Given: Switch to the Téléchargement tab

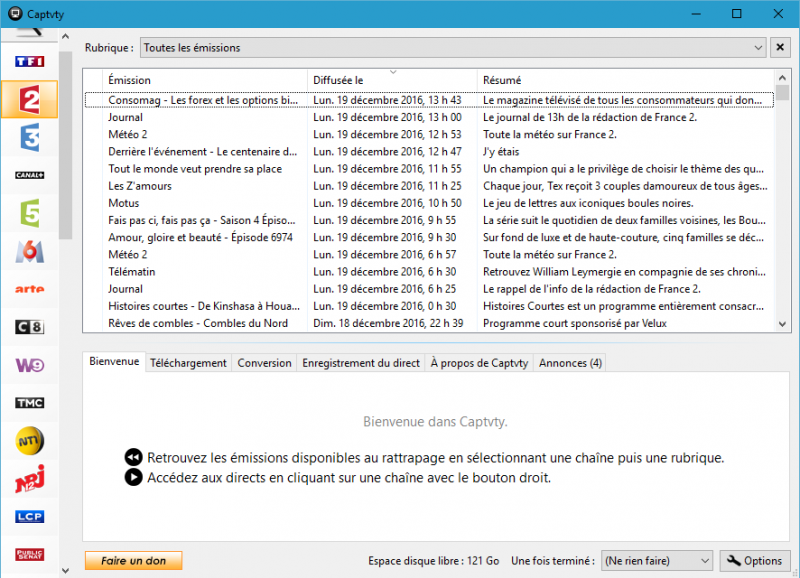Looking at the screenshot, I should 188,363.
